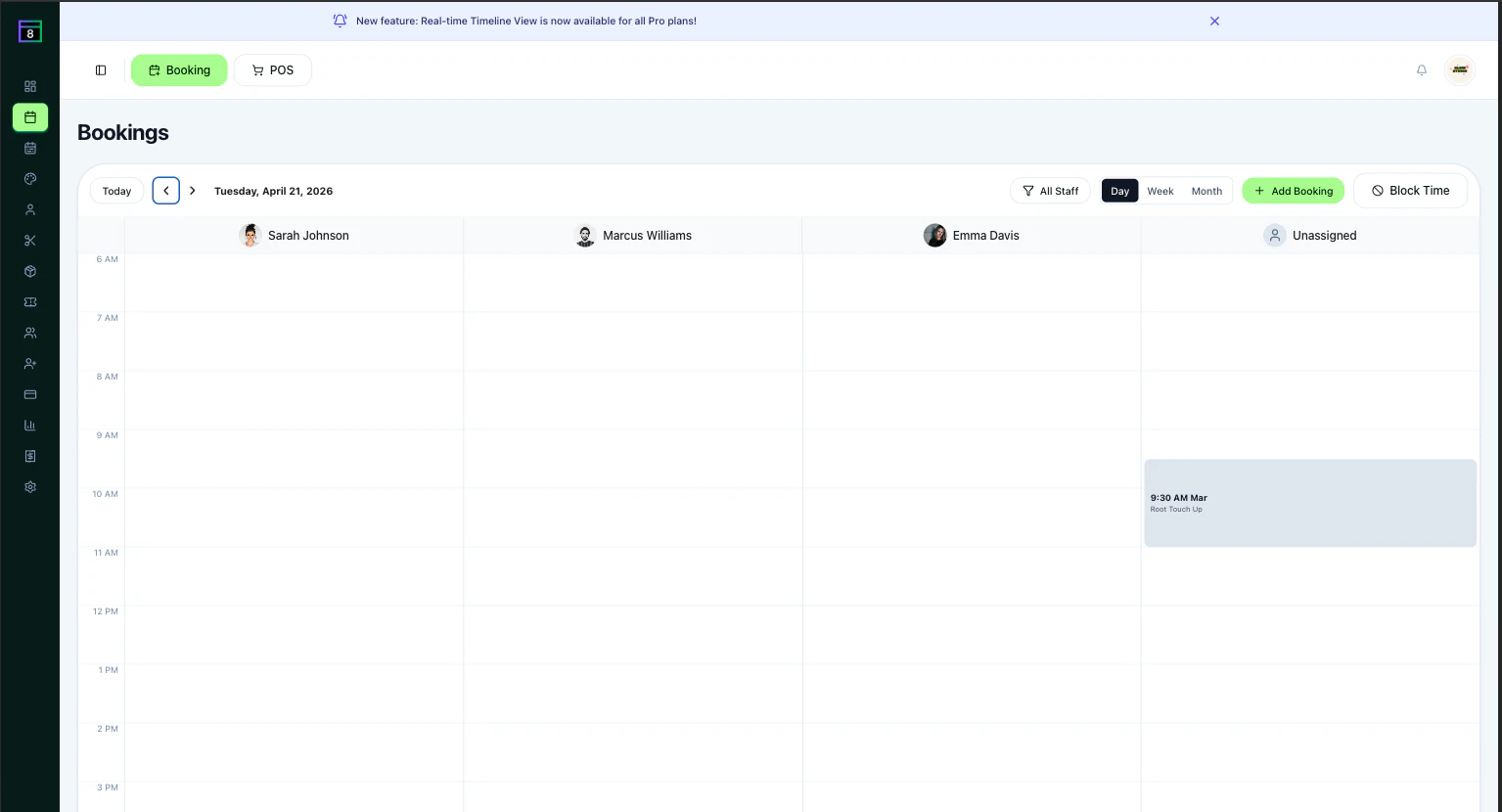
Task: Click the Block Time button
Action: pos(1410,191)
